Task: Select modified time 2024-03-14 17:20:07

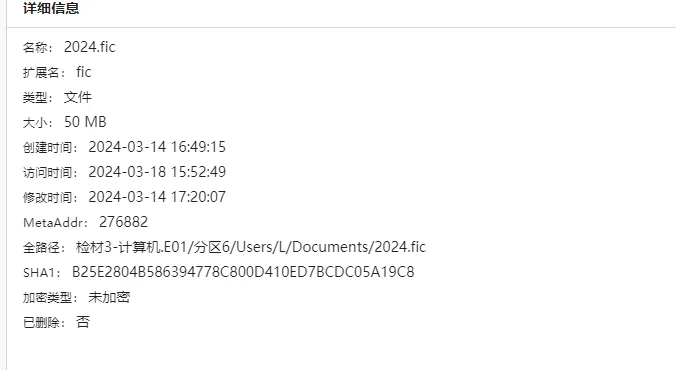Action: pyautogui.click(x=157, y=197)
